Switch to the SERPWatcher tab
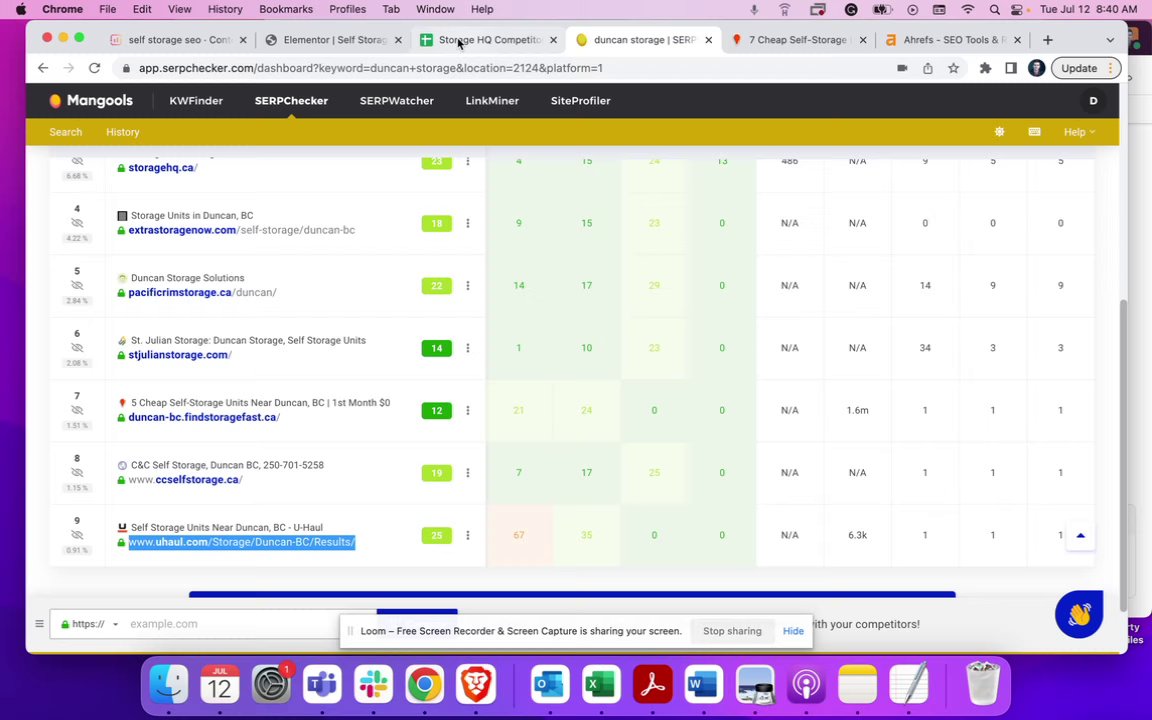 (x=397, y=101)
